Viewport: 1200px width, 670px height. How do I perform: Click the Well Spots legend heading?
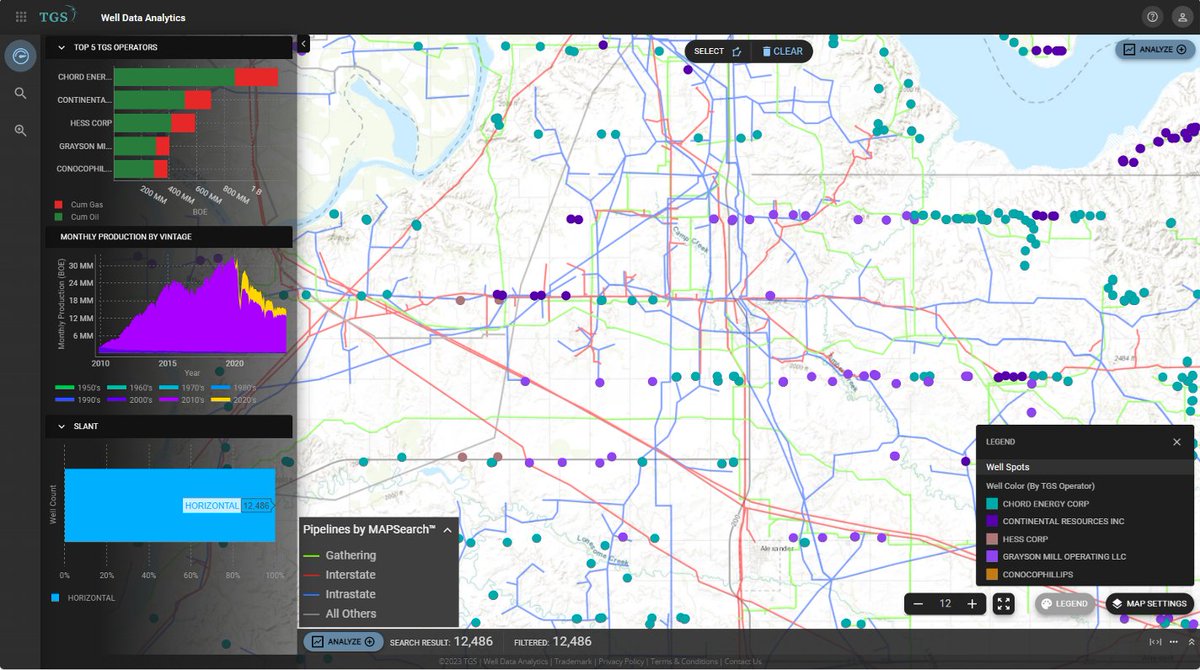[x=1008, y=467]
